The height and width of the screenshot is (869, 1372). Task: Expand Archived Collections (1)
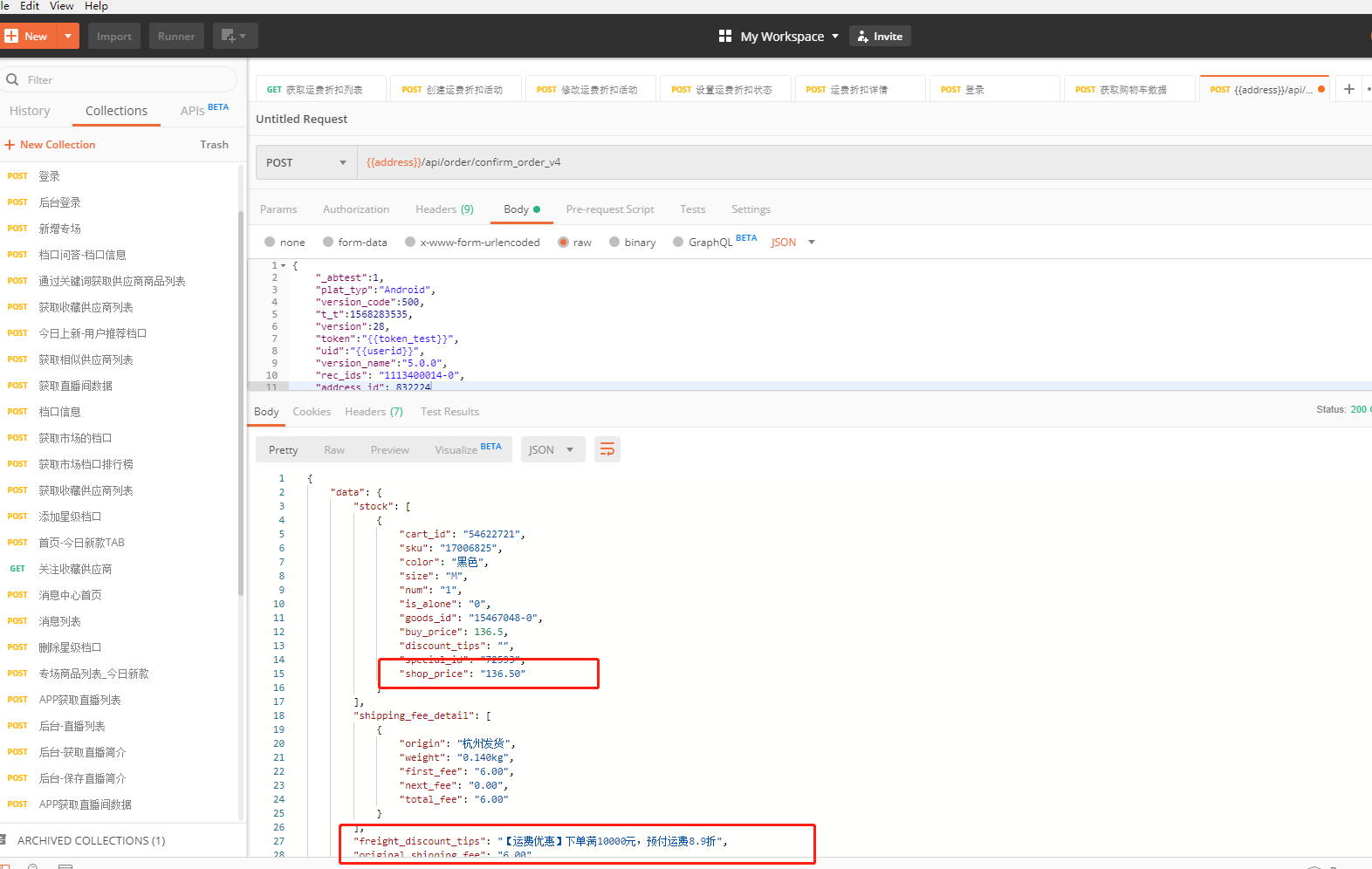click(x=91, y=840)
